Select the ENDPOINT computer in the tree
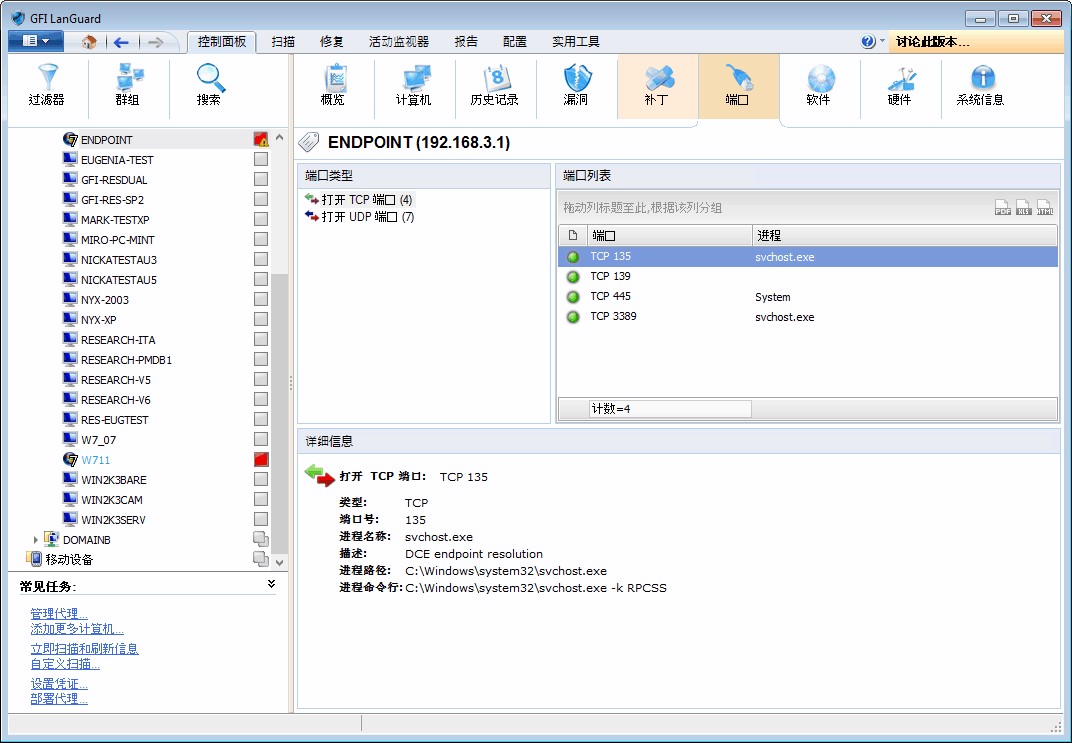This screenshot has height=743, width=1072. coord(107,139)
